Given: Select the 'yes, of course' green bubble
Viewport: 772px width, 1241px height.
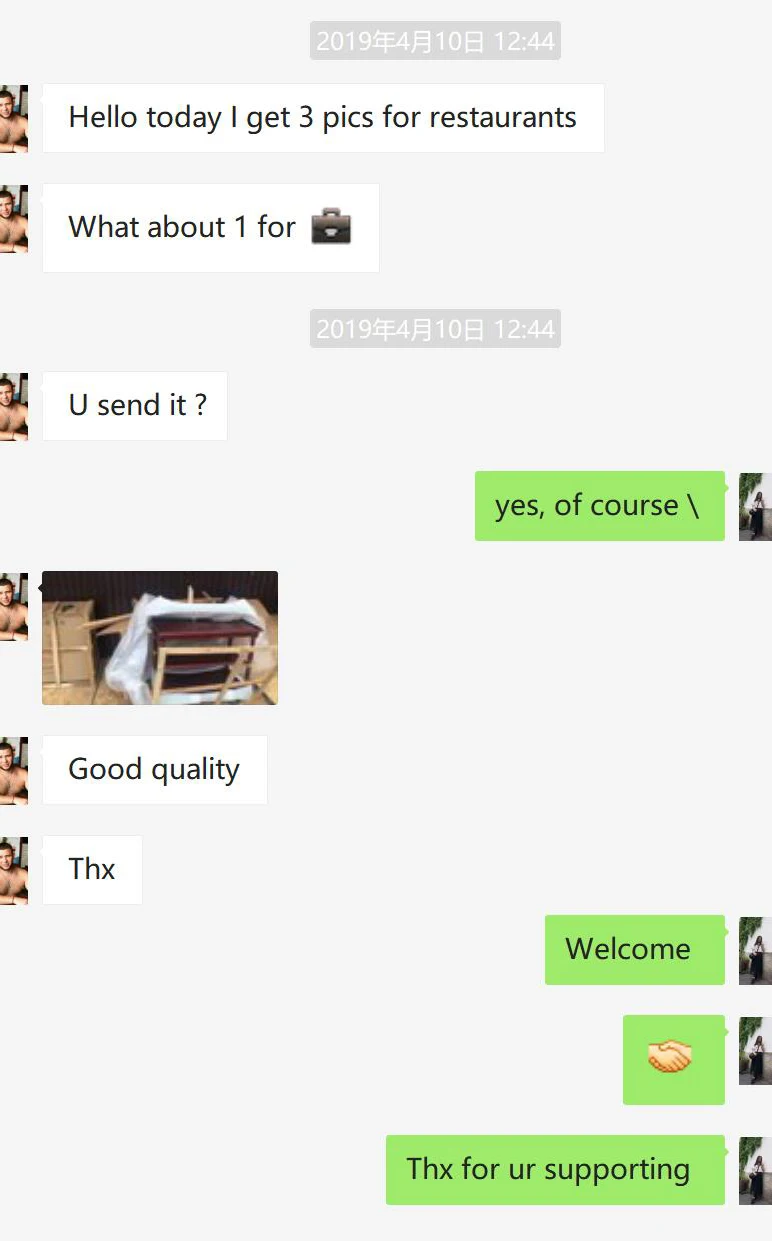Looking at the screenshot, I should (600, 506).
